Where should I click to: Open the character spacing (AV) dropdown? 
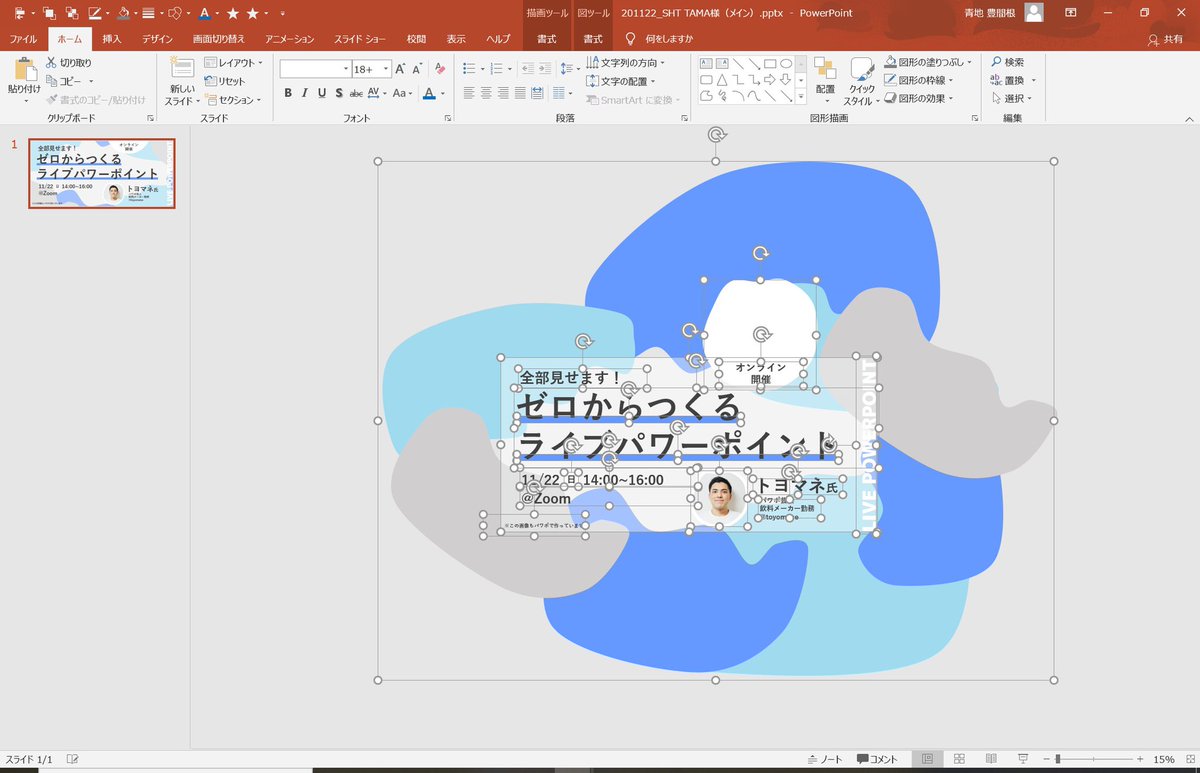point(377,93)
